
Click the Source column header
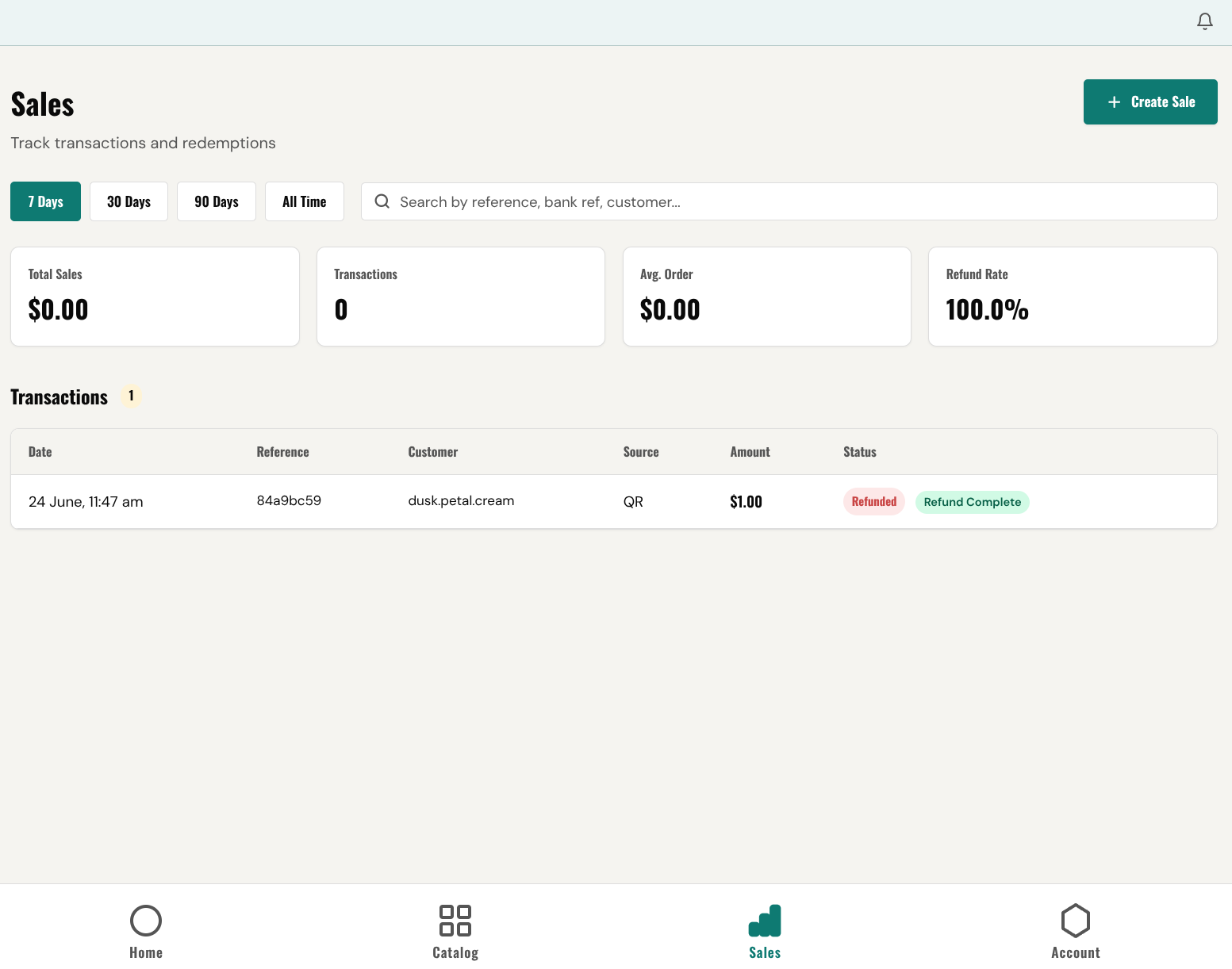tap(641, 452)
